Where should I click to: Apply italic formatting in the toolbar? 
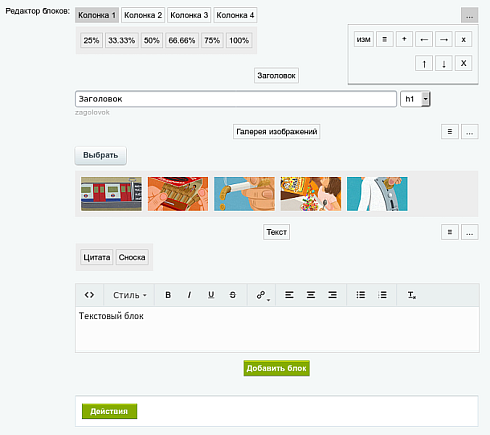point(189,295)
